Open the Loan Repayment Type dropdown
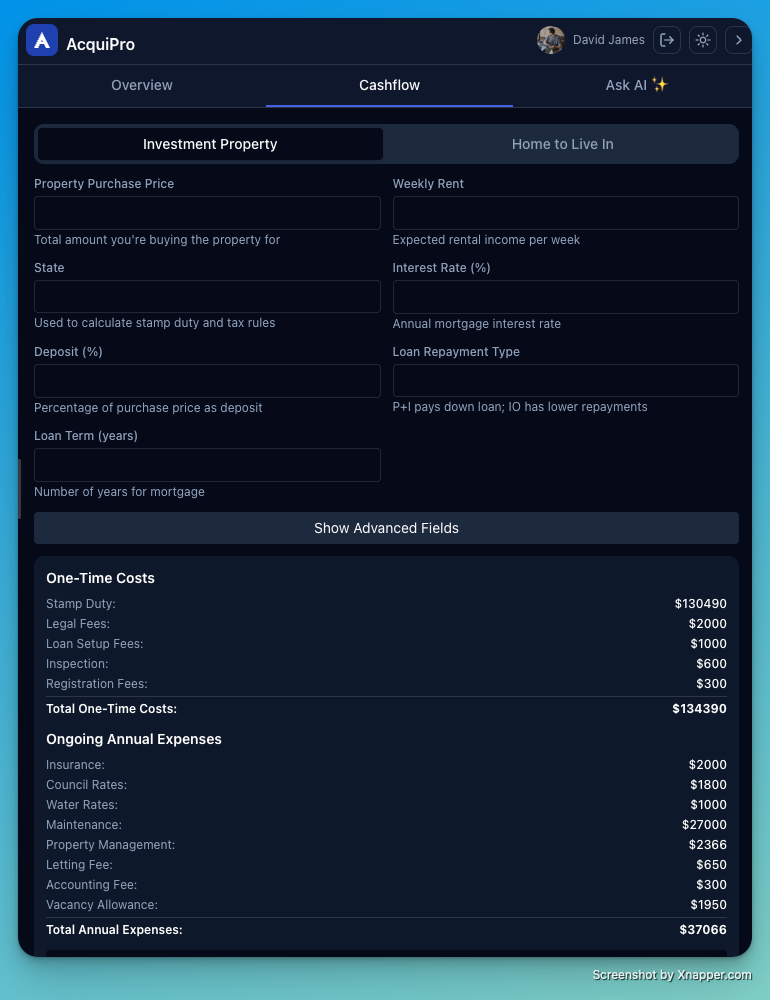770x1000 pixels. pyautogui.click(x=566, y=381)
